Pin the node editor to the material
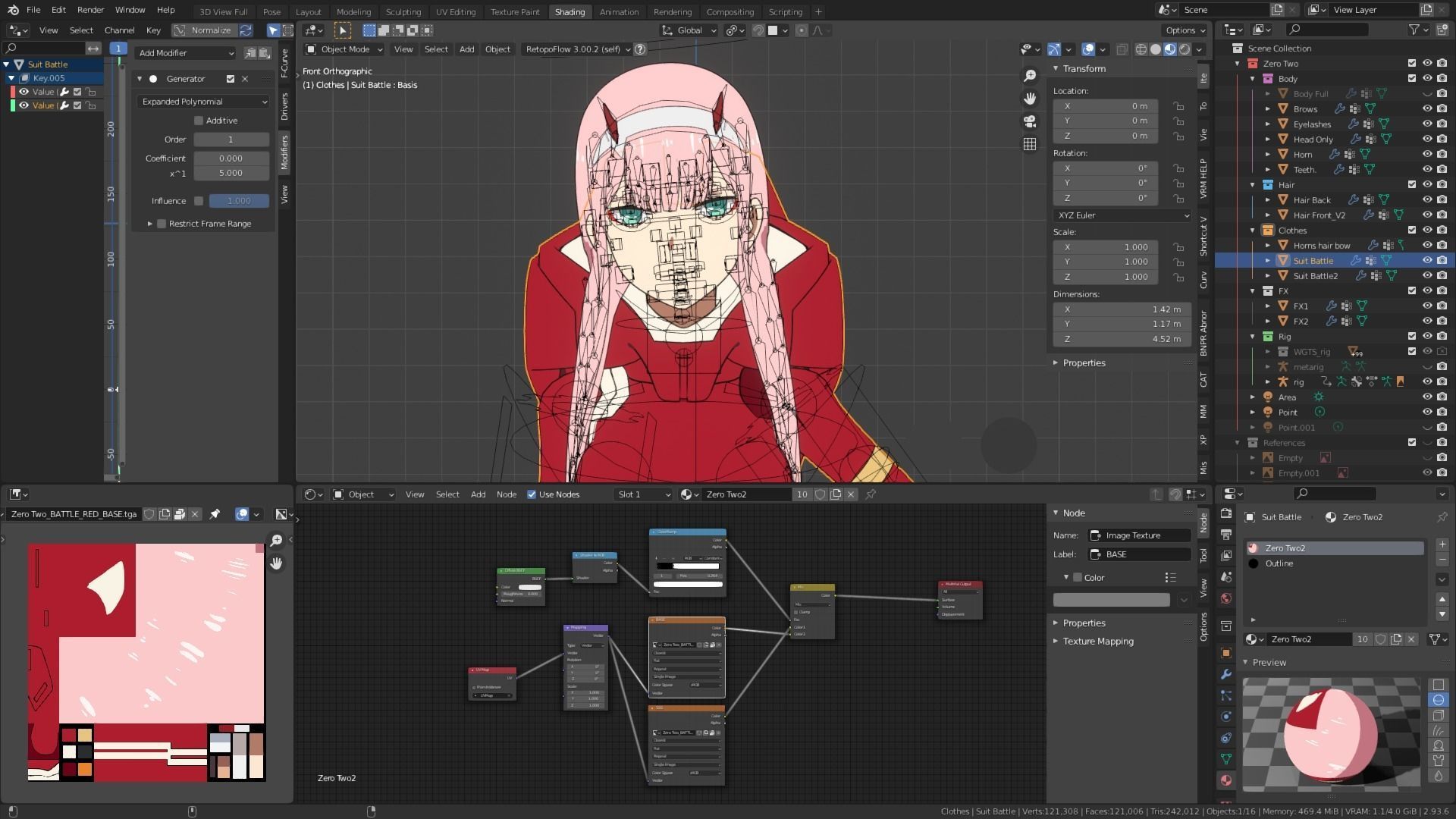1456x819 pixels. pyautogui.click(x=871, y=494)
